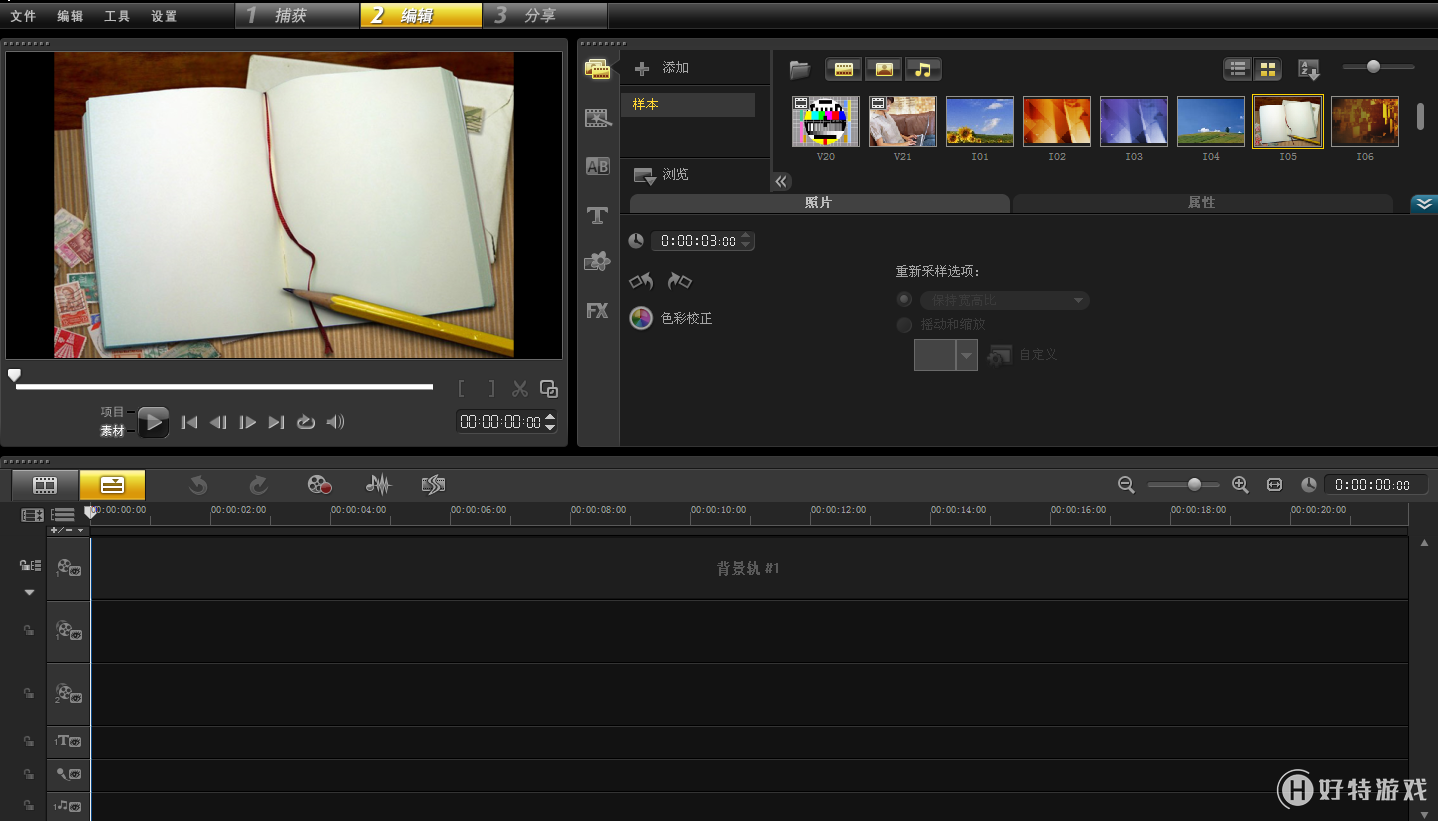The image size is (1438, 821).
Task: Jump to the start (Home) button
Action: [x=189, y=422]
